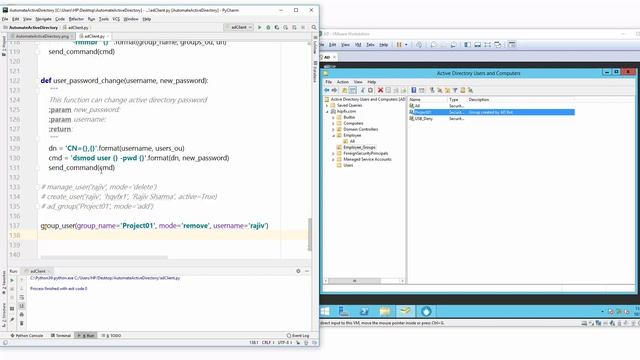Go forward in ADUC toolbar
Image resolution: width=640 pixels, height=360 pixels.
[334, 90]
